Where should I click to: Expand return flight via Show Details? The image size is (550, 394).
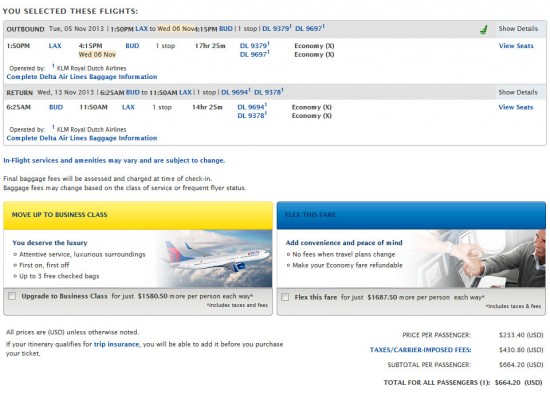[x=518, y=92]
